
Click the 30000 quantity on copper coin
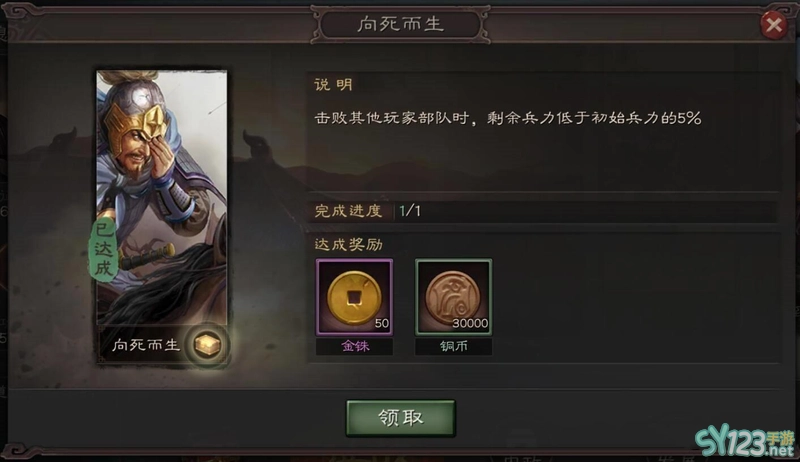tap(470, 323)
